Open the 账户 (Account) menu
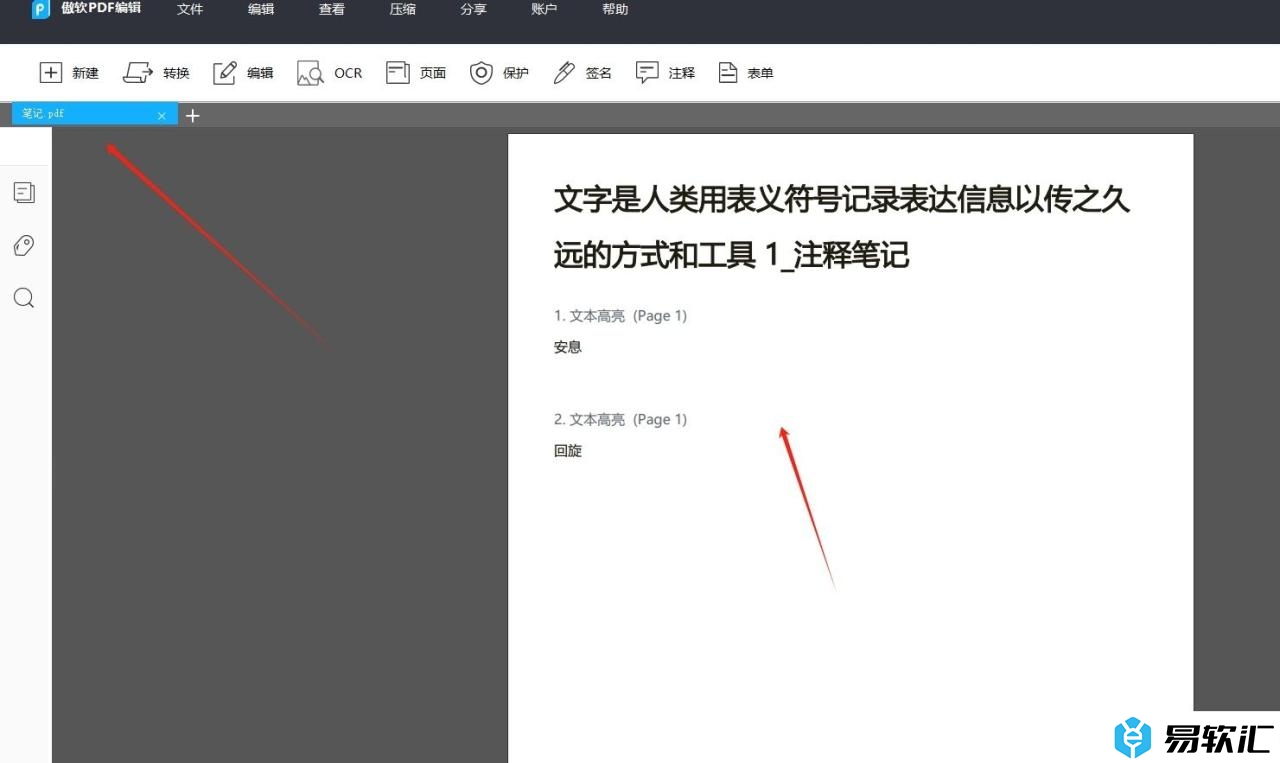The image size is (1280, 763). (x=545, y=9)
